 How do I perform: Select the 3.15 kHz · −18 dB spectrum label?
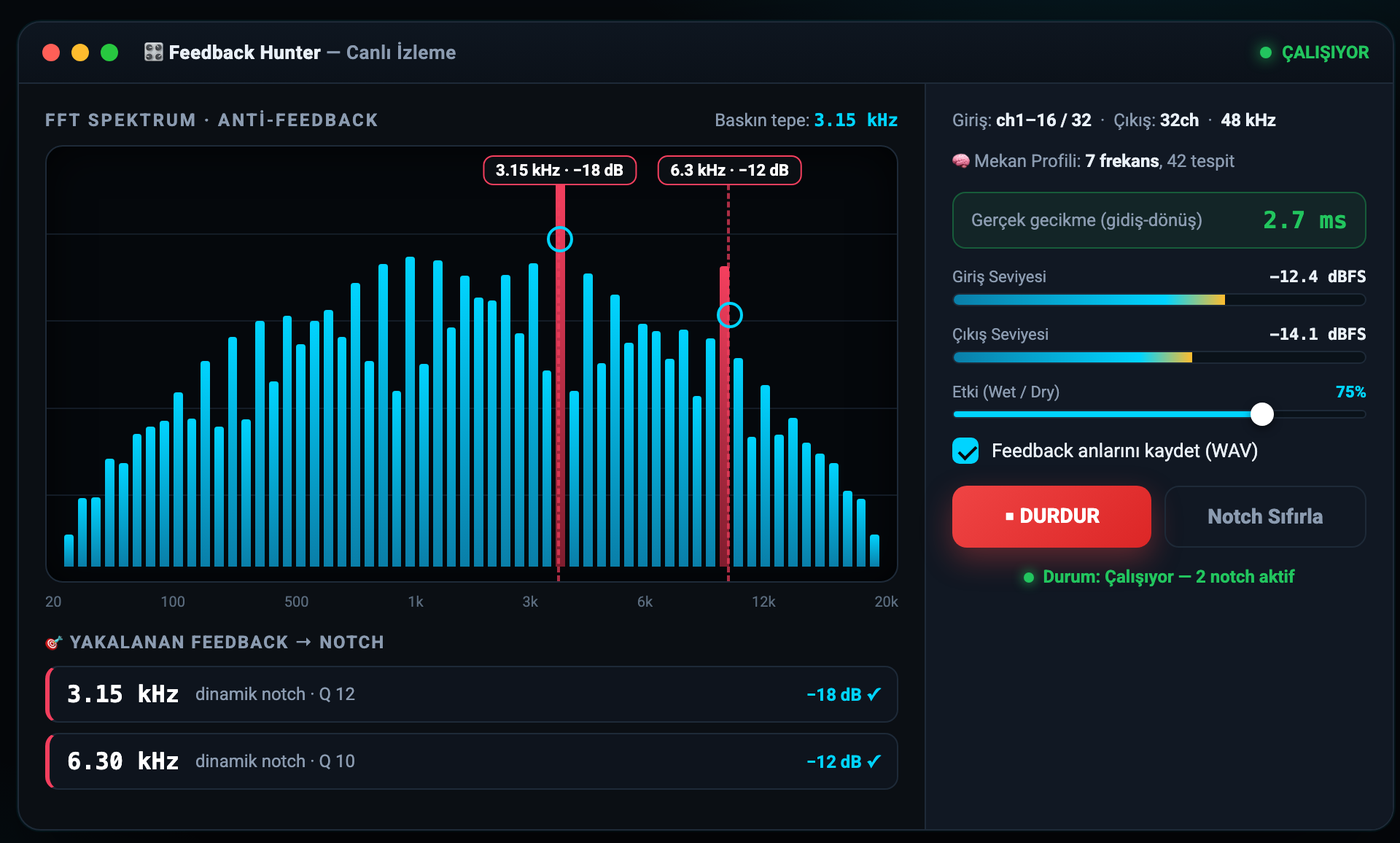coord(560,171)
